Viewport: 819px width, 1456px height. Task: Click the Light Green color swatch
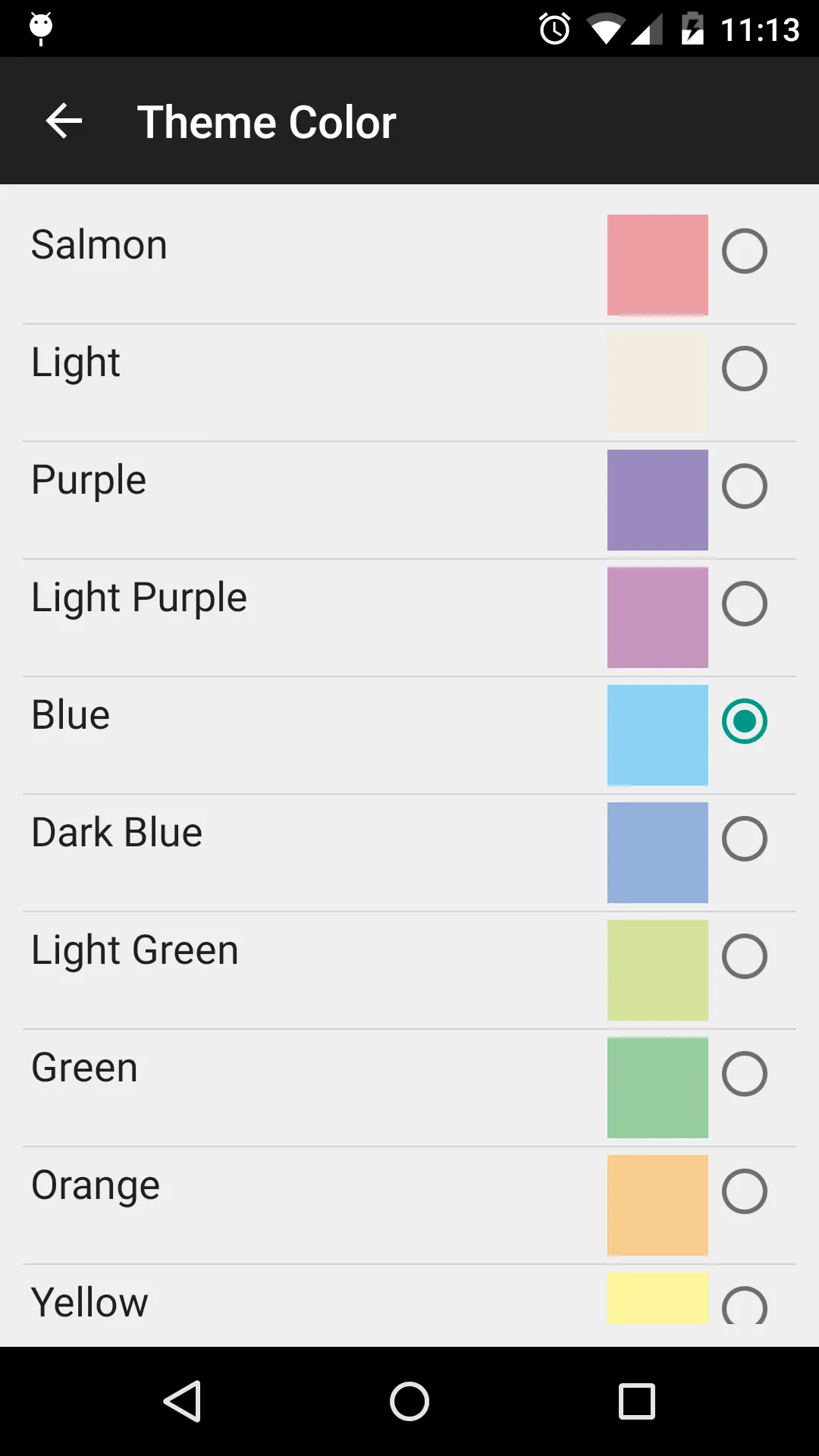point(657,970)
